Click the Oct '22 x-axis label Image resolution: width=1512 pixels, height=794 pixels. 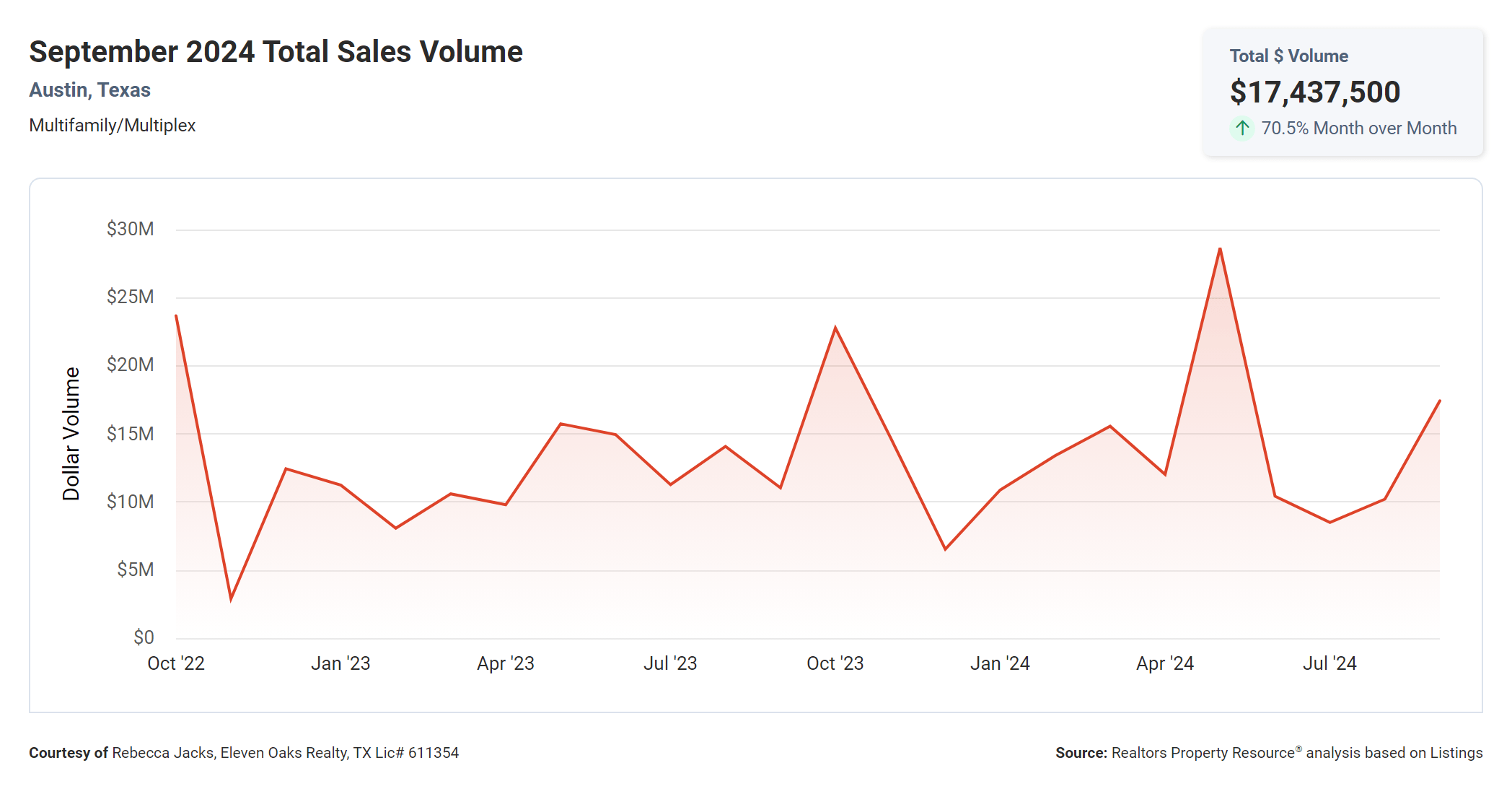tap(176, 663)
